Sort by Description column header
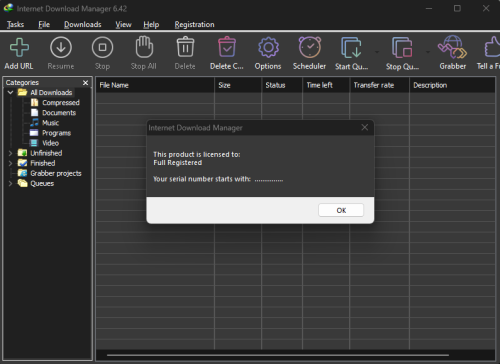This screenshot has height=364, width=500. [x=452, y=85]
